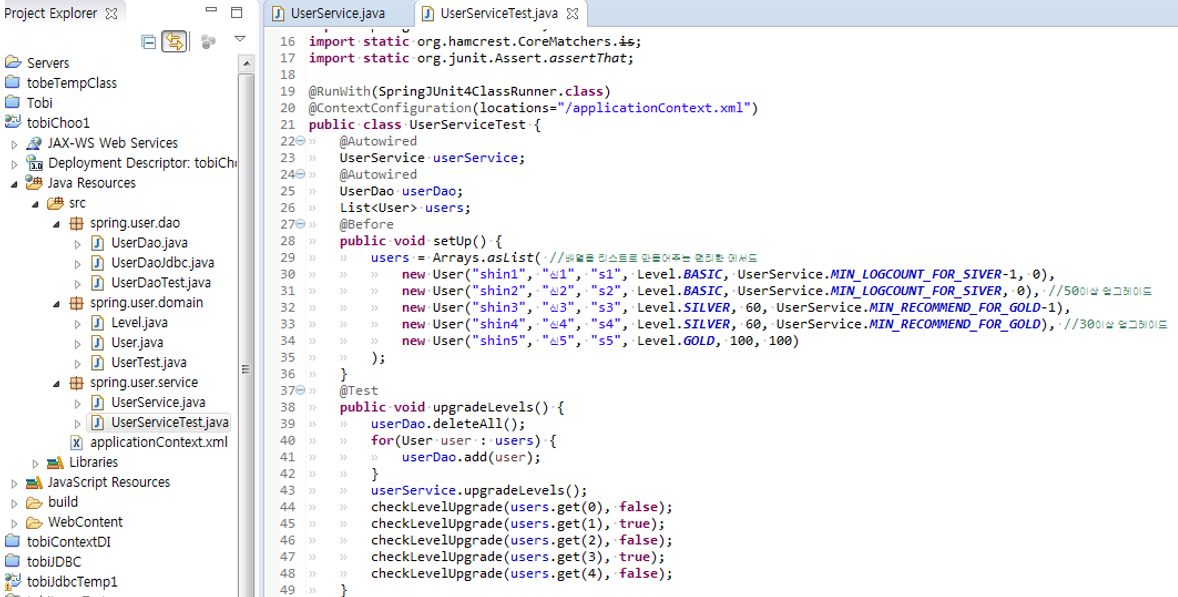Viewport: 1178px width, 597px height.
Task: Expand Deployment Descriptor node
Action: (14, 164)
